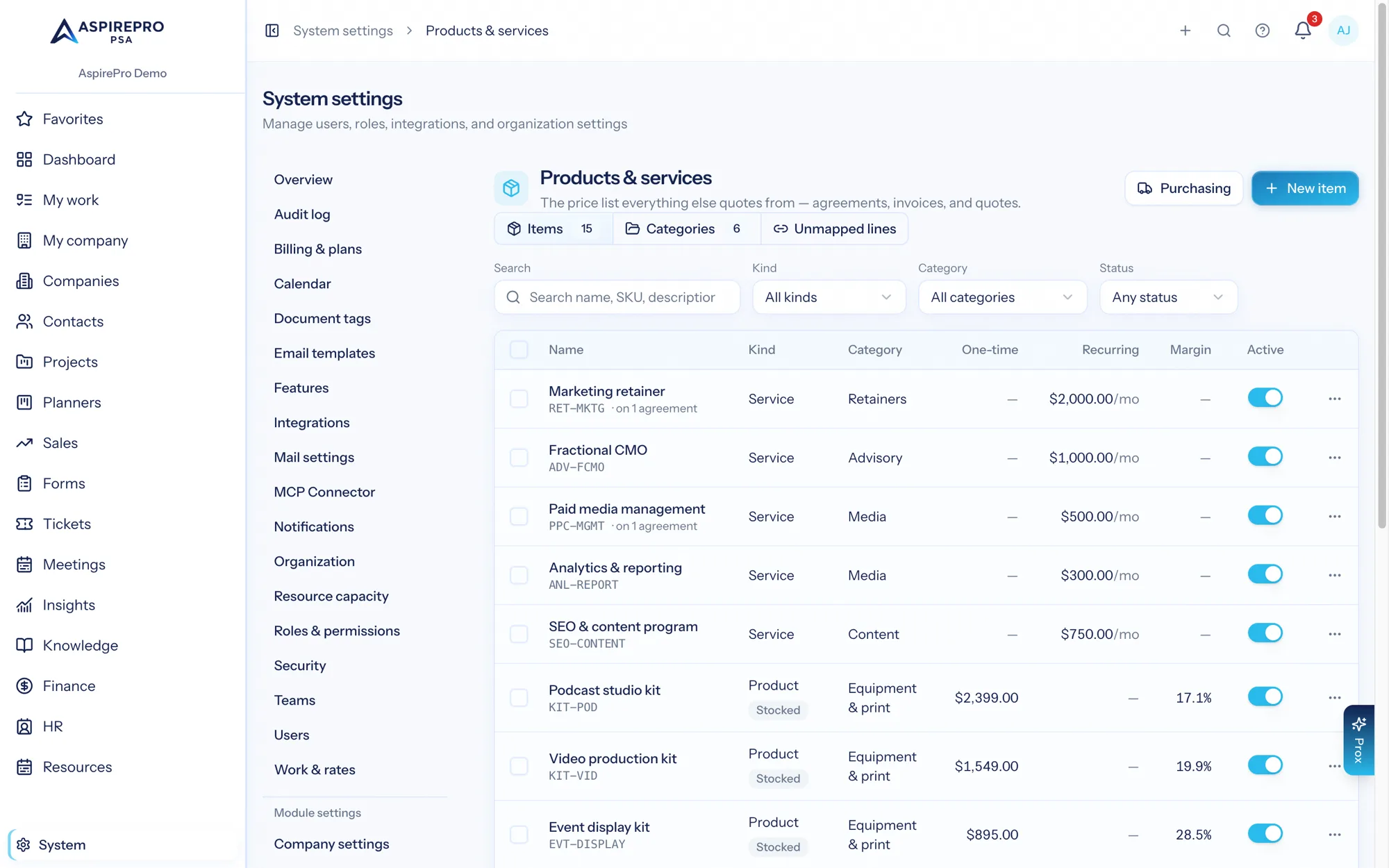The image size is (1389, 868).
Task: Open the AJ user avatar
Action: tap(1343, 31)
